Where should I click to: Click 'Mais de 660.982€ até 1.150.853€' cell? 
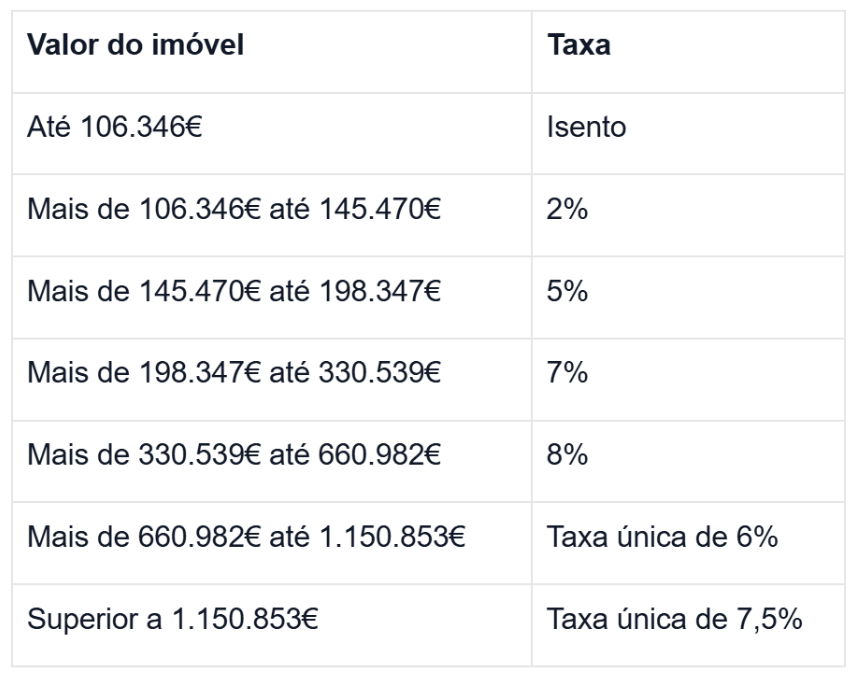pos(272,543)
